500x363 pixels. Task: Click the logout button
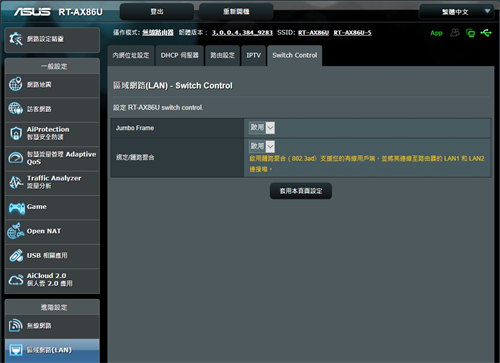point(157,12)
